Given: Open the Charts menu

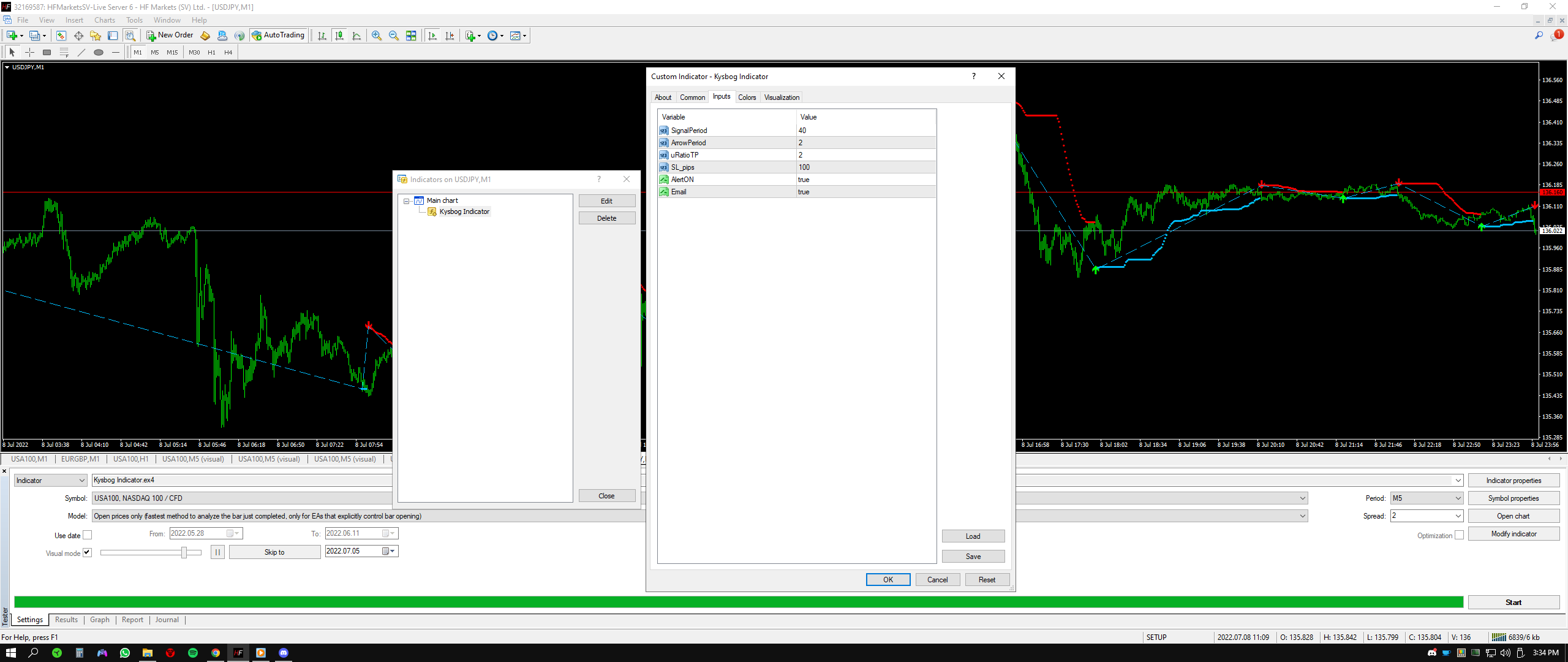Looking at the screenshot, I should pyautogui.click(x=105, y=20).
